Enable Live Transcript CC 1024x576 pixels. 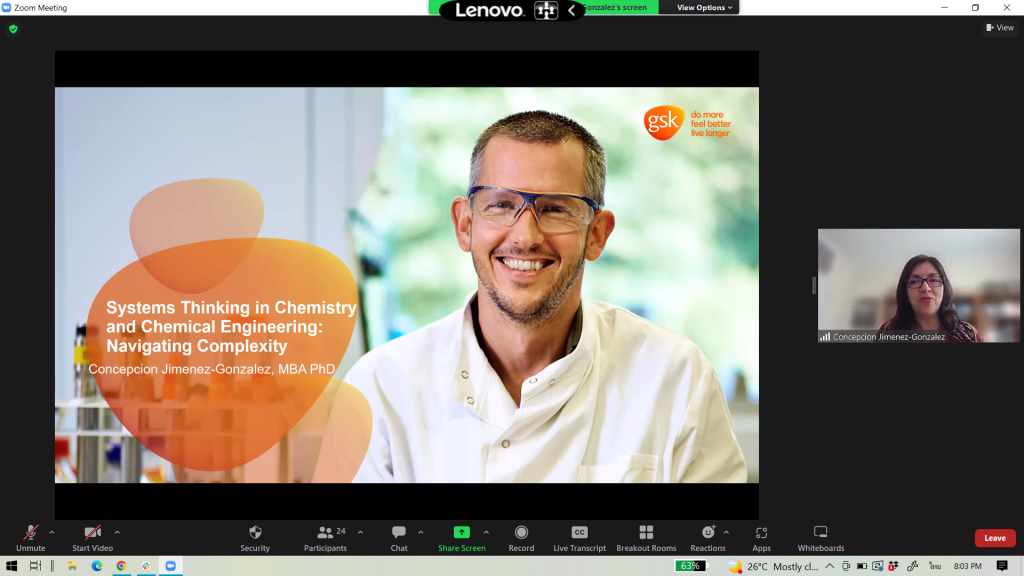579,538
